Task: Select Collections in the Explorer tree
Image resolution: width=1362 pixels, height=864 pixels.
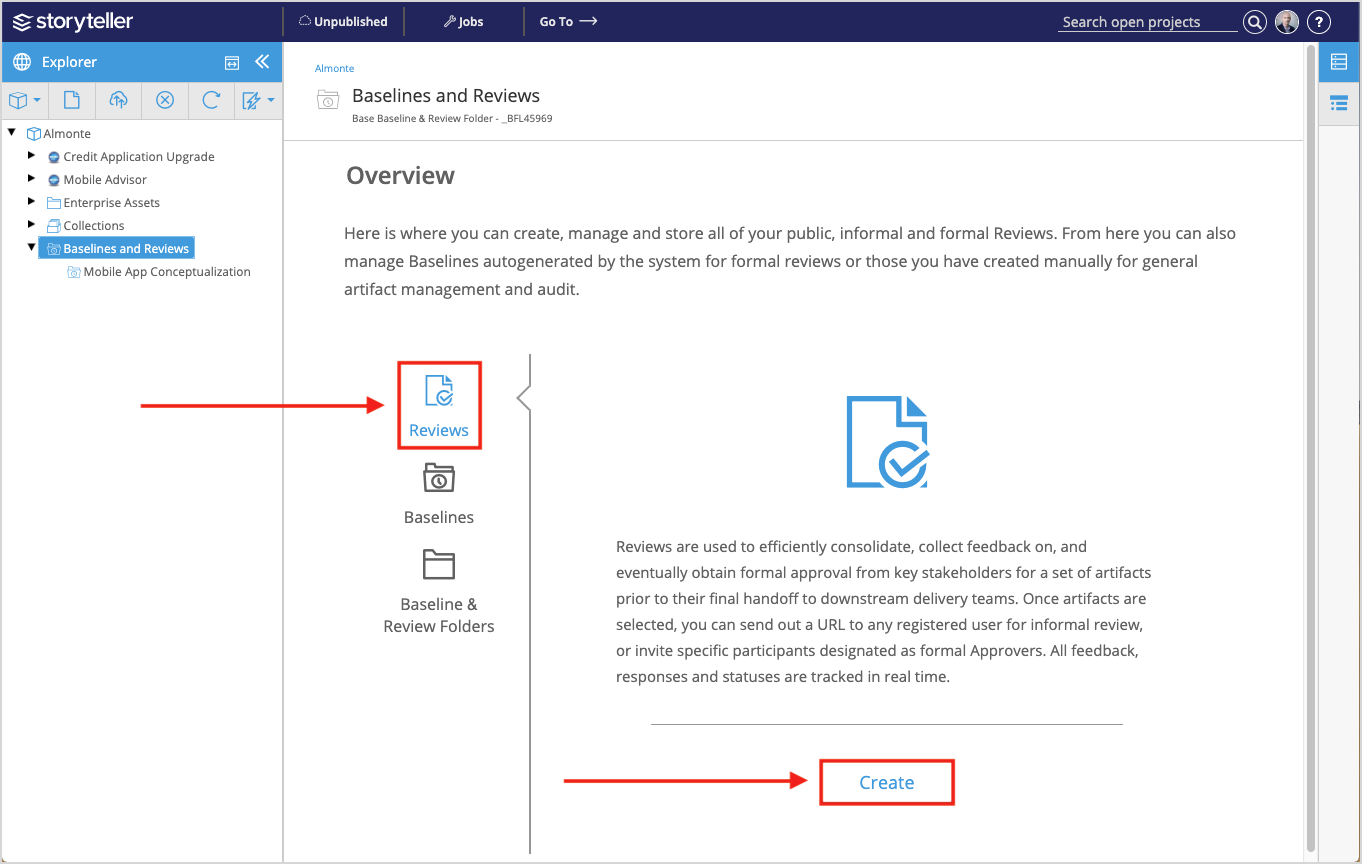Action: (x=94, y=225)
